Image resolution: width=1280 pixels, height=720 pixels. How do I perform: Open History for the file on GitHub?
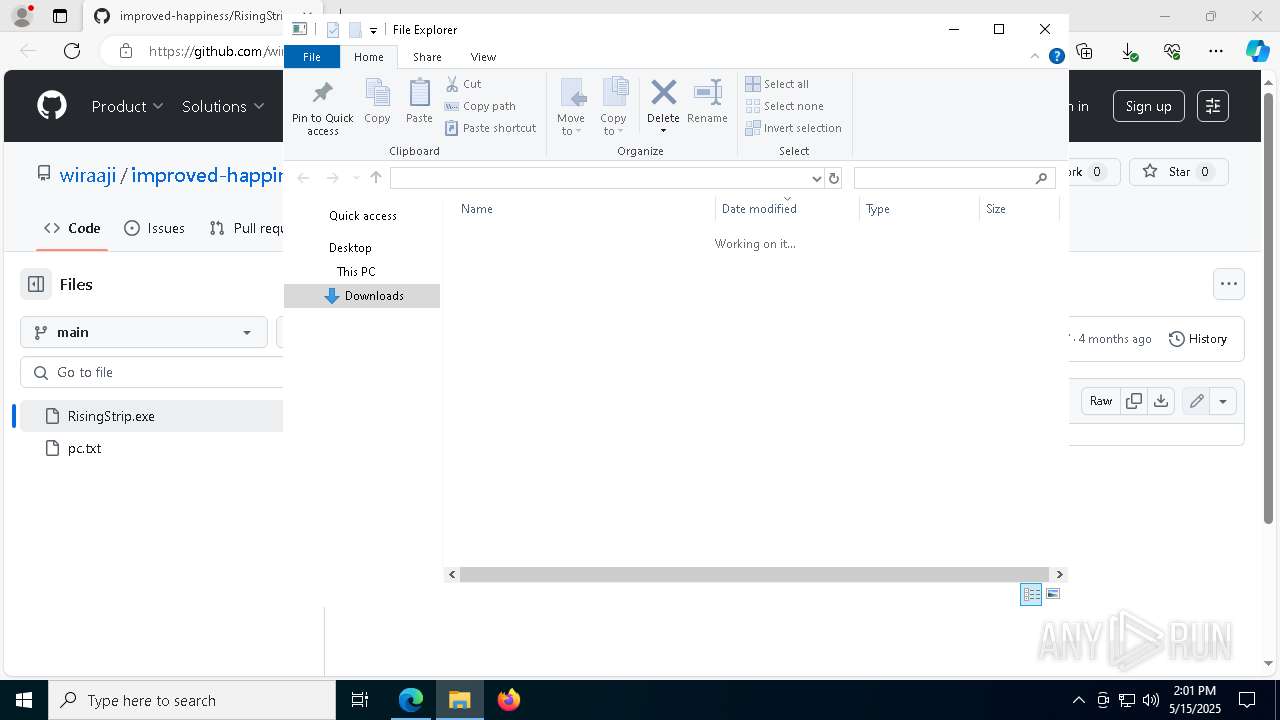coord(1198,339)
